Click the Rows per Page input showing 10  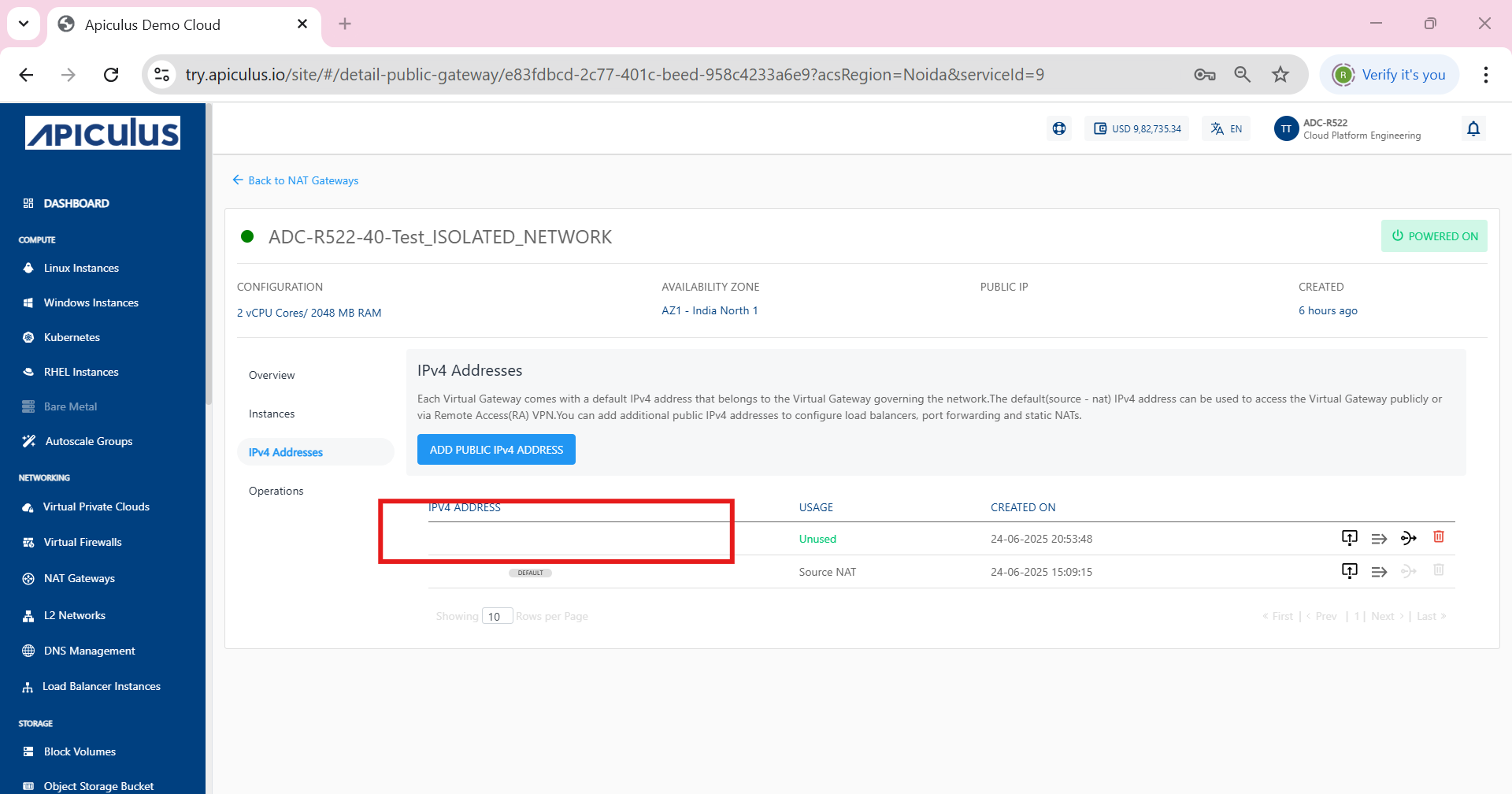pos(498,615)
